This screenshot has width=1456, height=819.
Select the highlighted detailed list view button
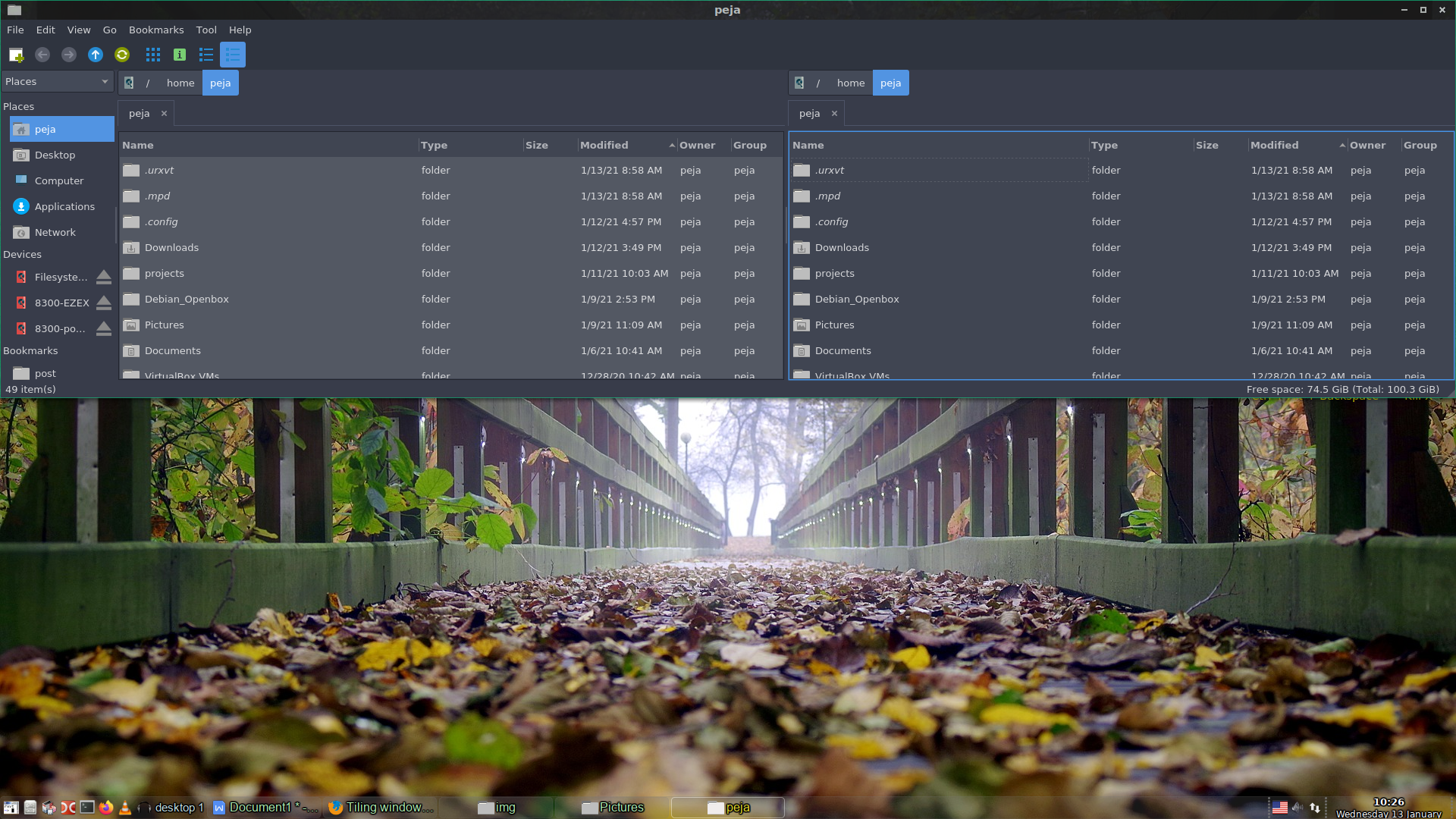coord(233,55)
